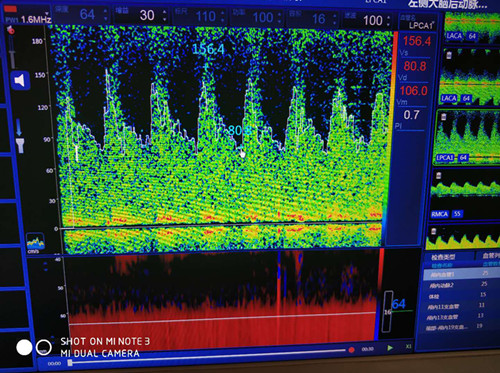Click the depth gate marker showing 16
The width and height of the screenshot is (500, 373).
(x=387, y=312)
